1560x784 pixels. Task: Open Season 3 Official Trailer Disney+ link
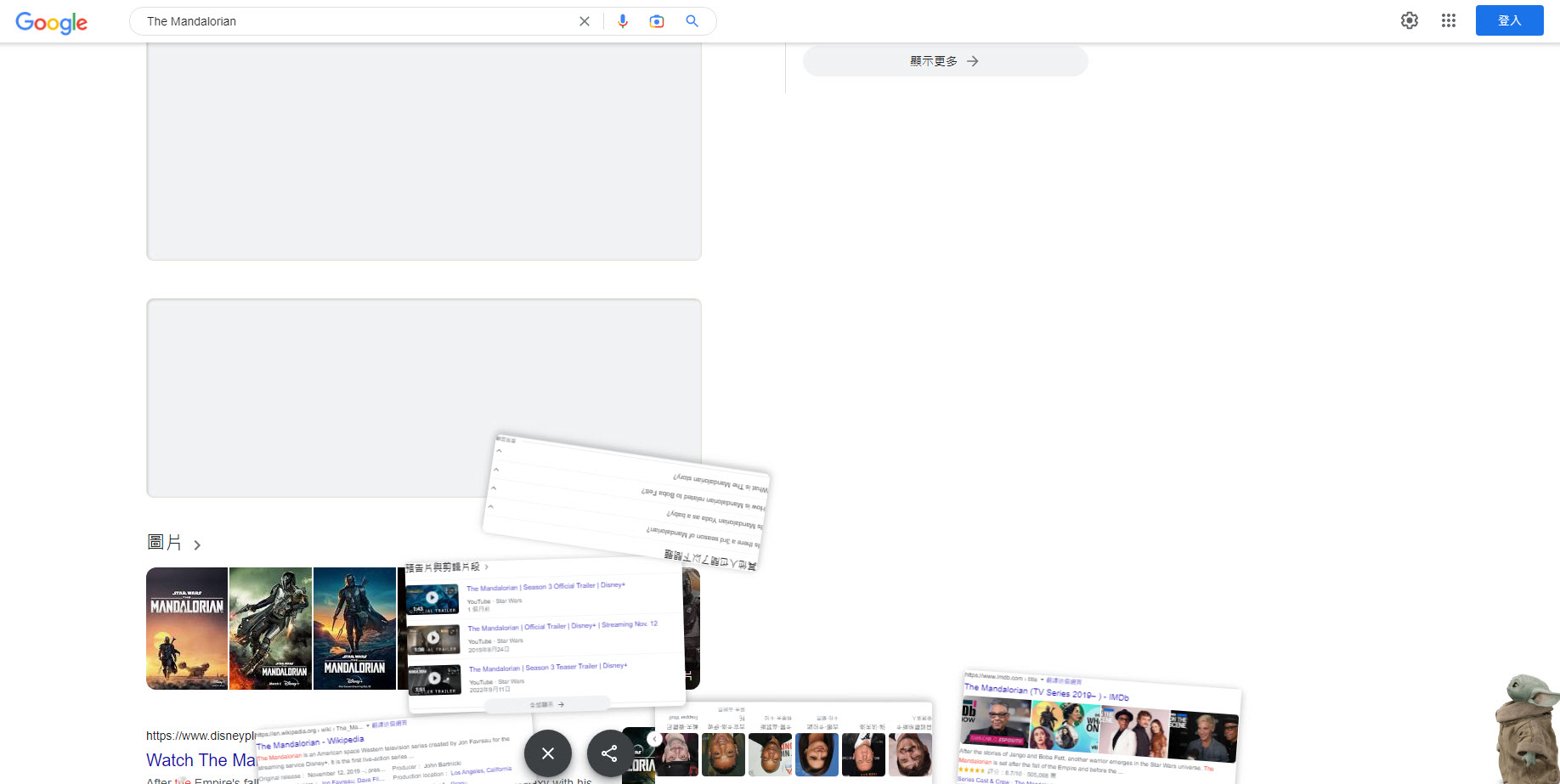(545, 587)
